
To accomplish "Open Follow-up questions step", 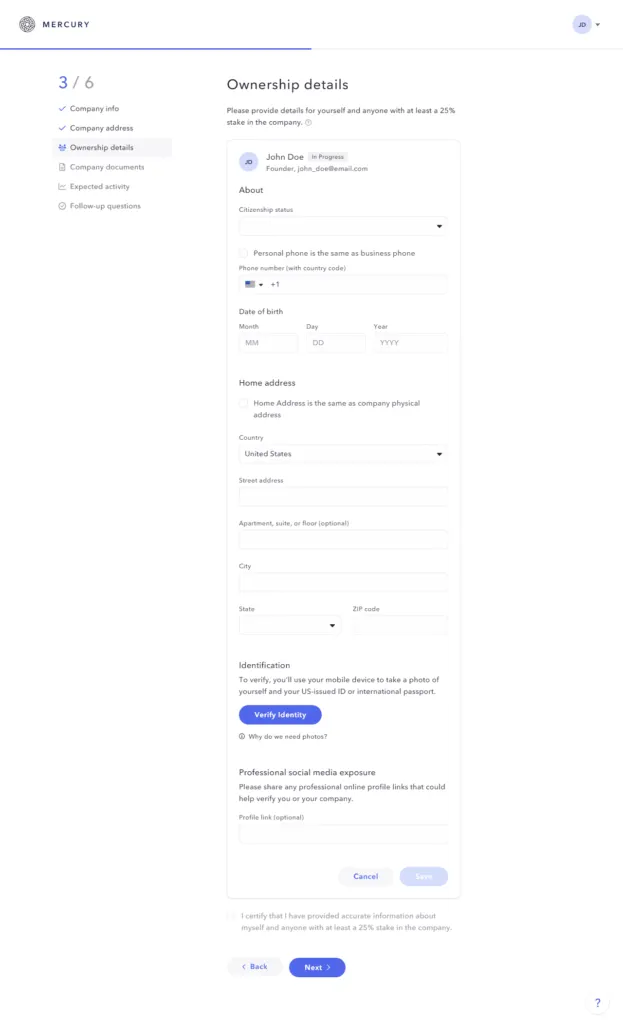I will (x=105, y=206).
